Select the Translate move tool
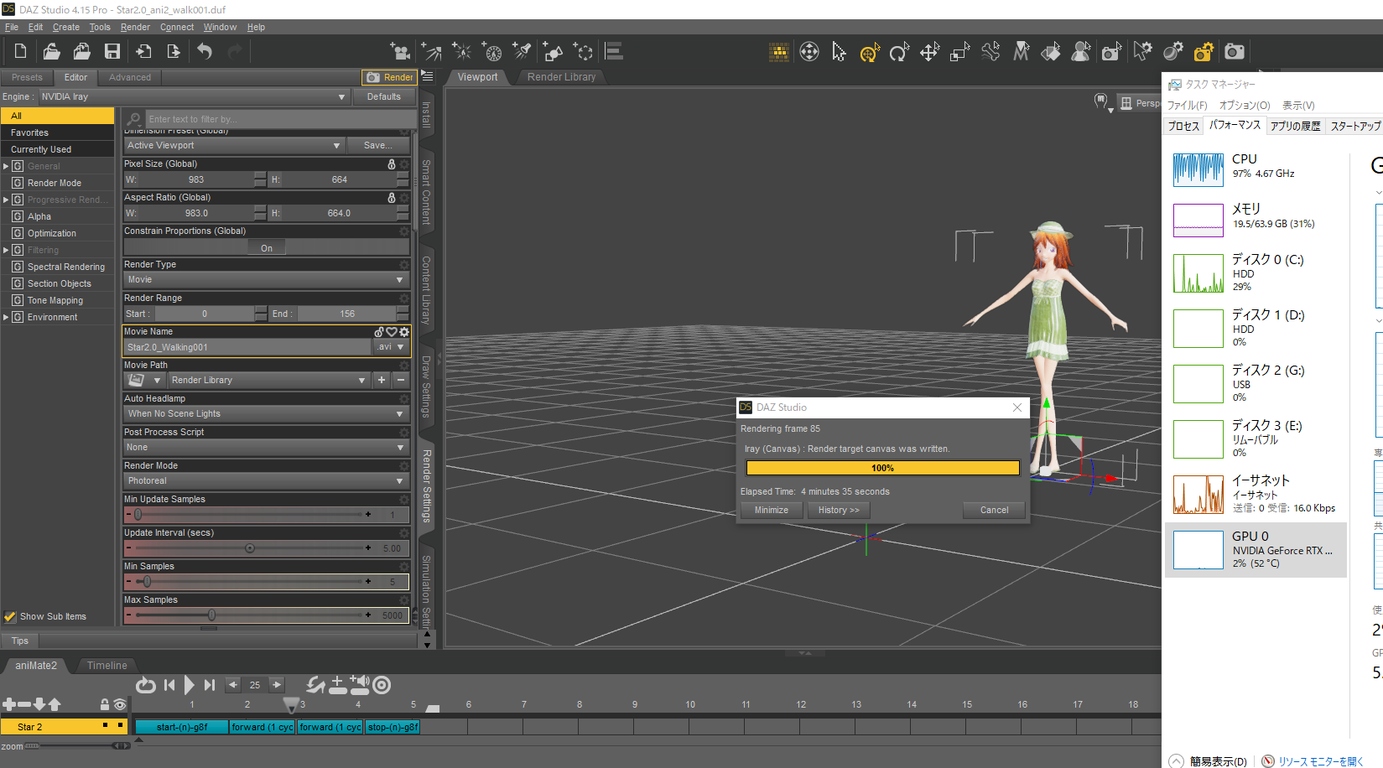 [x=929, y=52]
